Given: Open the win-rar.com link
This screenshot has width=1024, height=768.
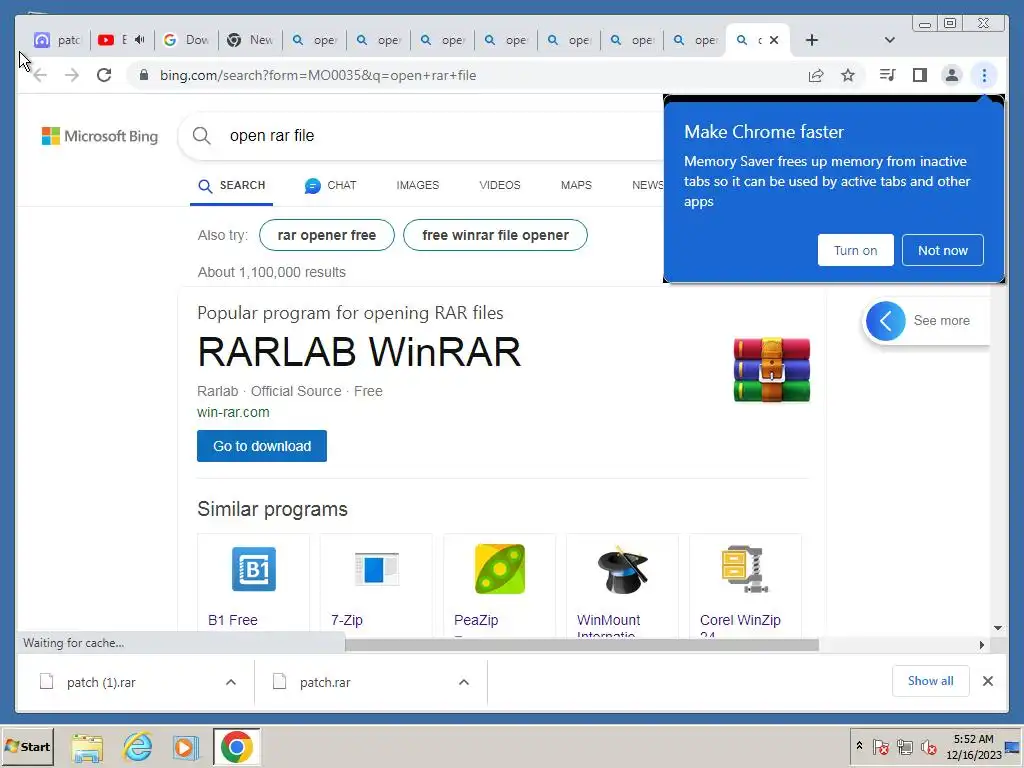Looking at the screenshot, I should (x=233, y=412).
